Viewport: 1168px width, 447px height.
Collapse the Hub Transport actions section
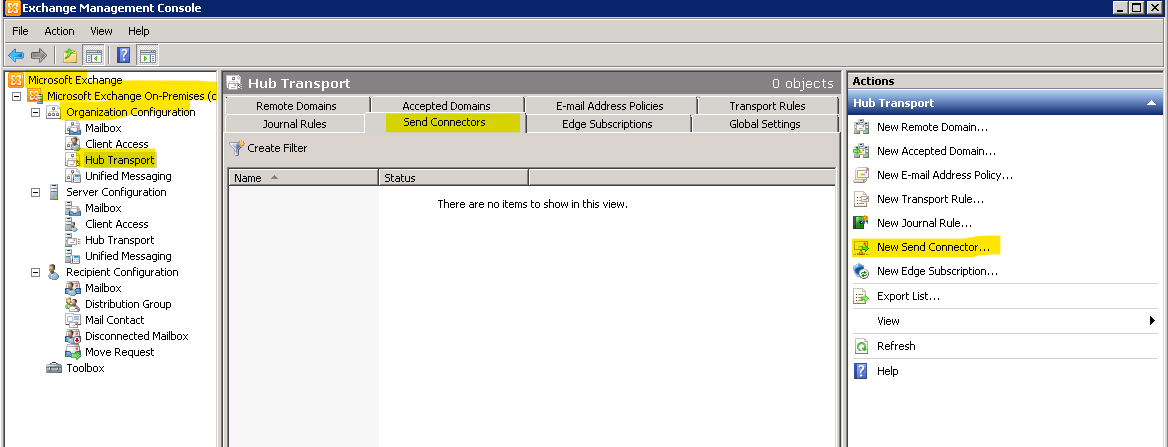1151,103
